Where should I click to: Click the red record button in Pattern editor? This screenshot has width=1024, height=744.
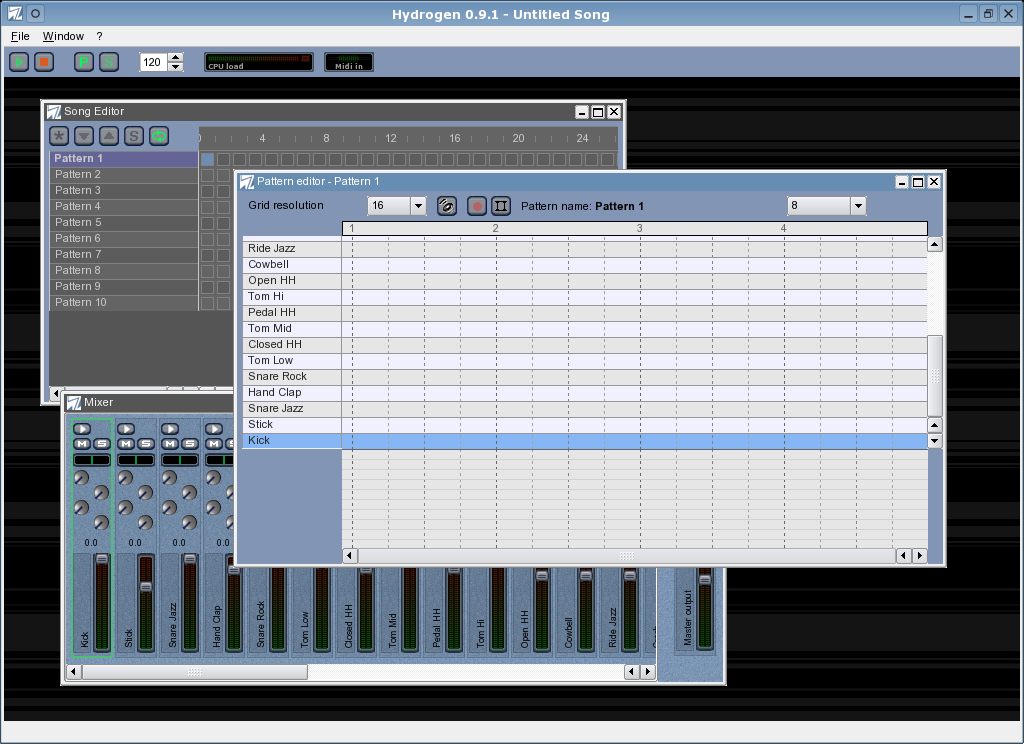tap(477, 206)
